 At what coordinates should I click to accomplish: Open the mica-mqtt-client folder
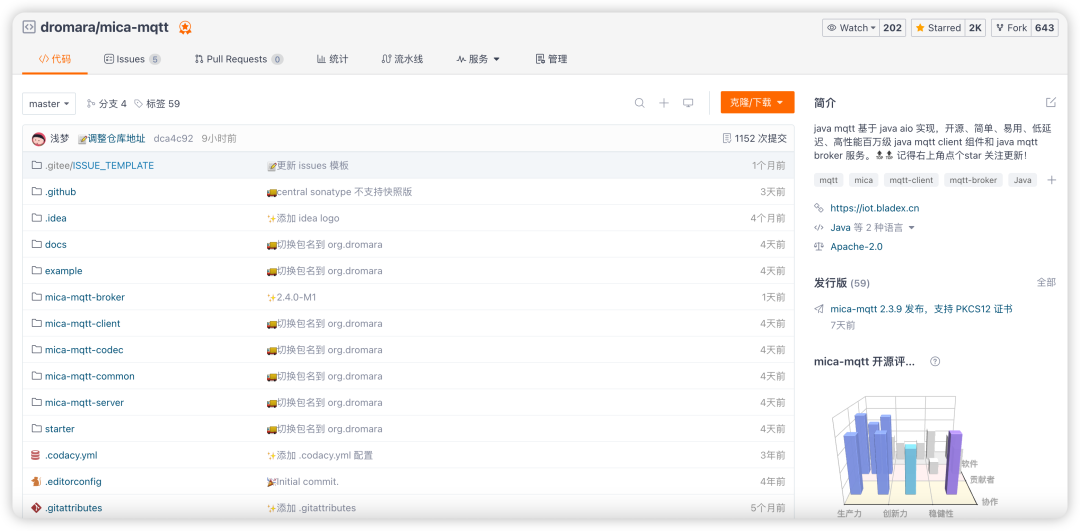click(83, 324)
